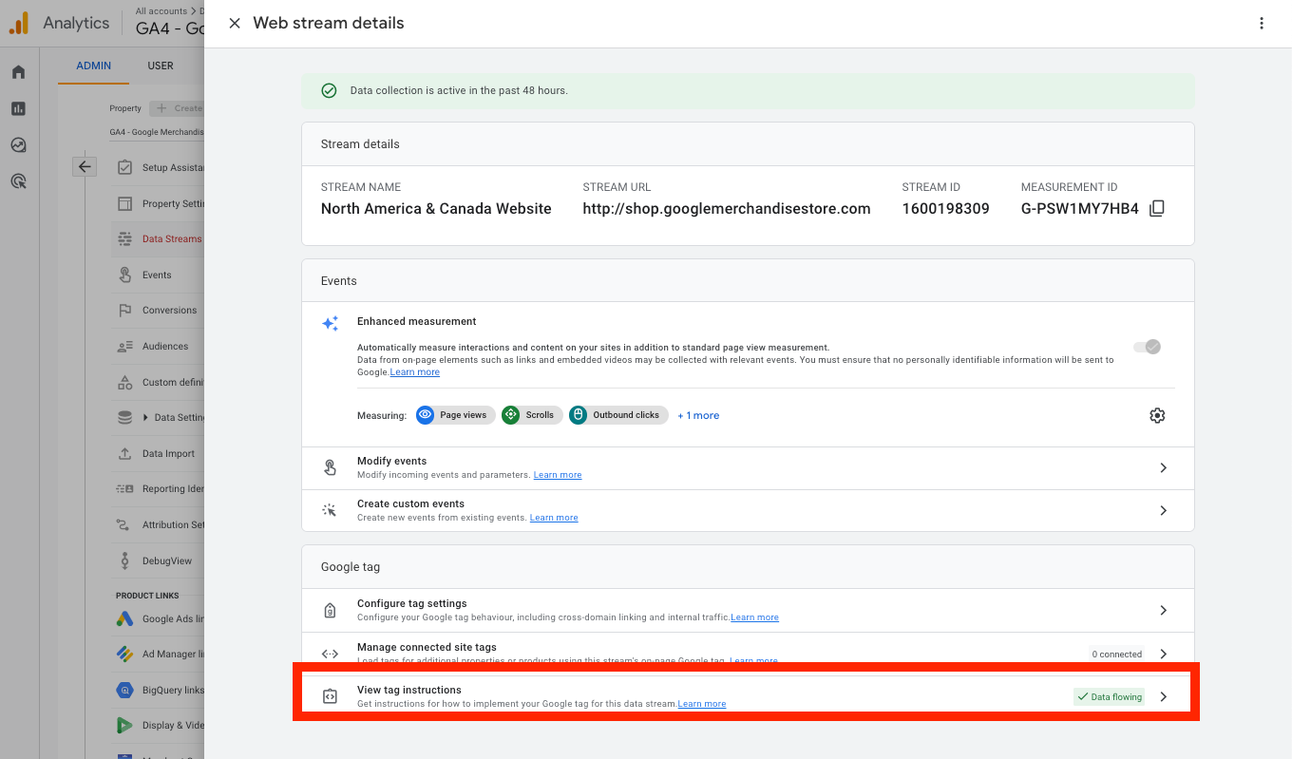Open Attribution Settings menu item
1292x759 pixels.
click(x=160, y=525)
